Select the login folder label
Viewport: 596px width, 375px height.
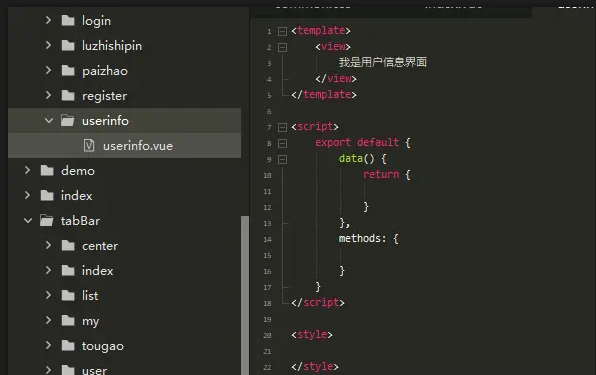pyautogui.click(x=96, y=21)
